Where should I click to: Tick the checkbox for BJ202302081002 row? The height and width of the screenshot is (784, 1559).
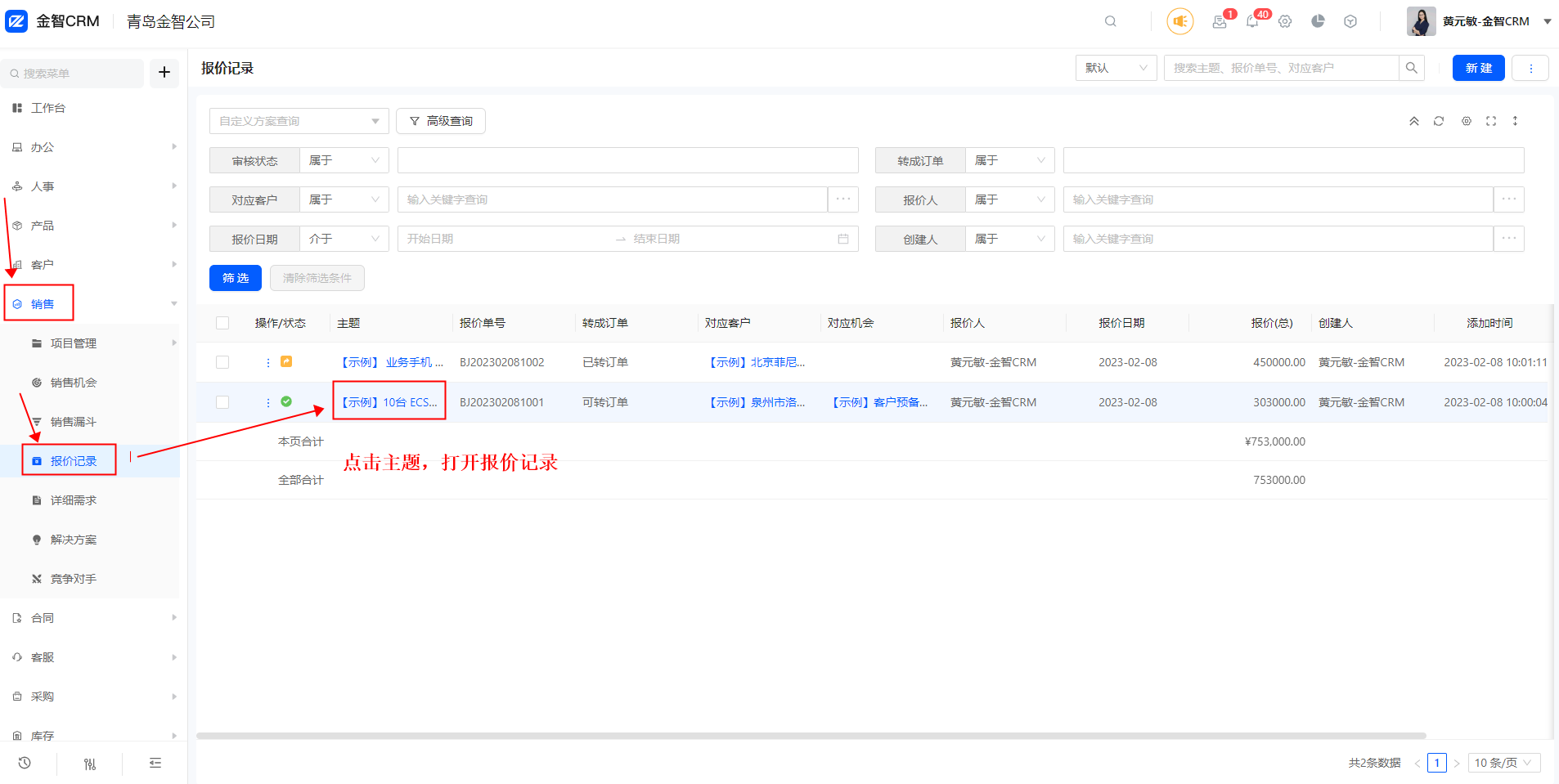click(222, 362)
